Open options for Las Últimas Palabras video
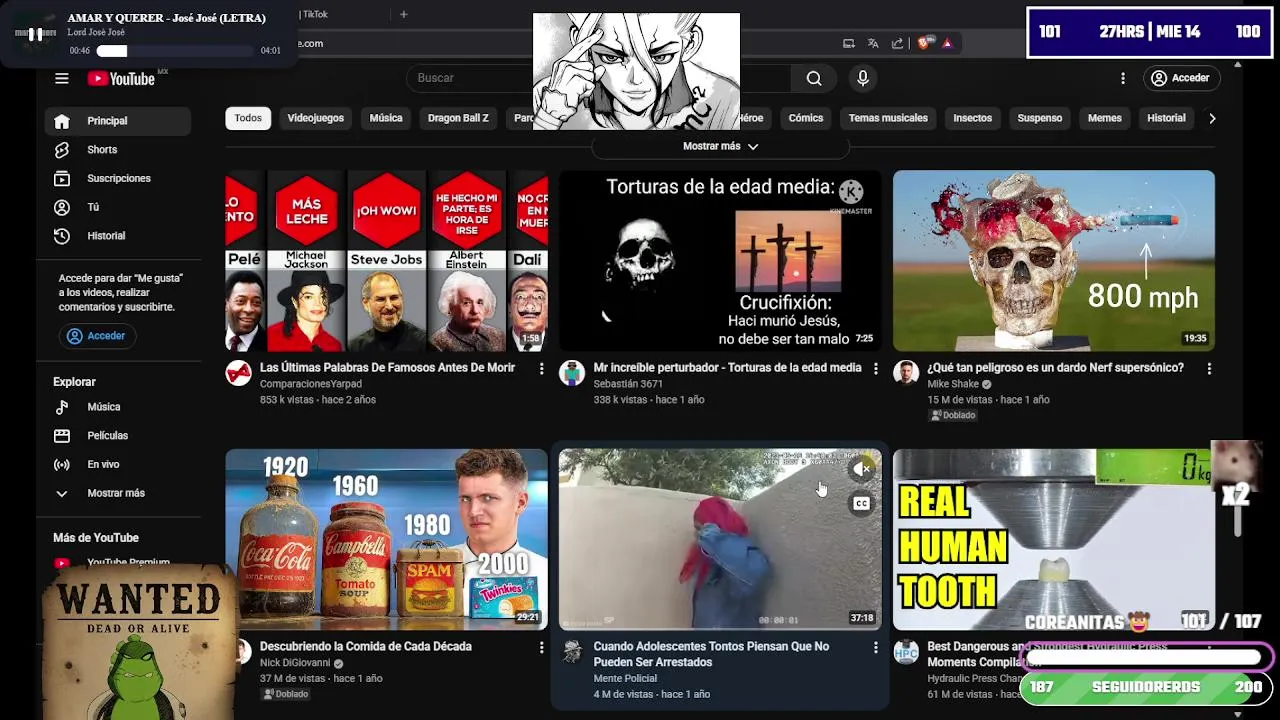This screenshot has height=720, width=1280. click(541, 369)
